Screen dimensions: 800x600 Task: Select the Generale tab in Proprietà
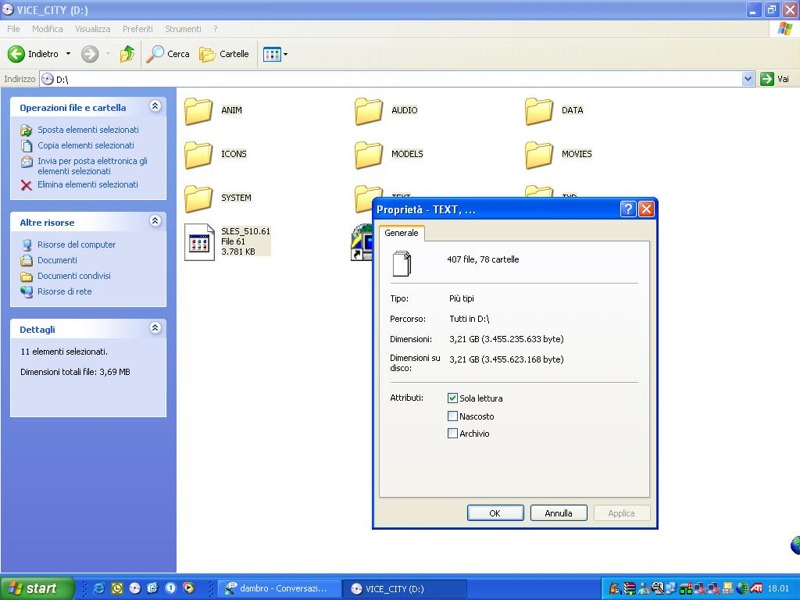402,233
